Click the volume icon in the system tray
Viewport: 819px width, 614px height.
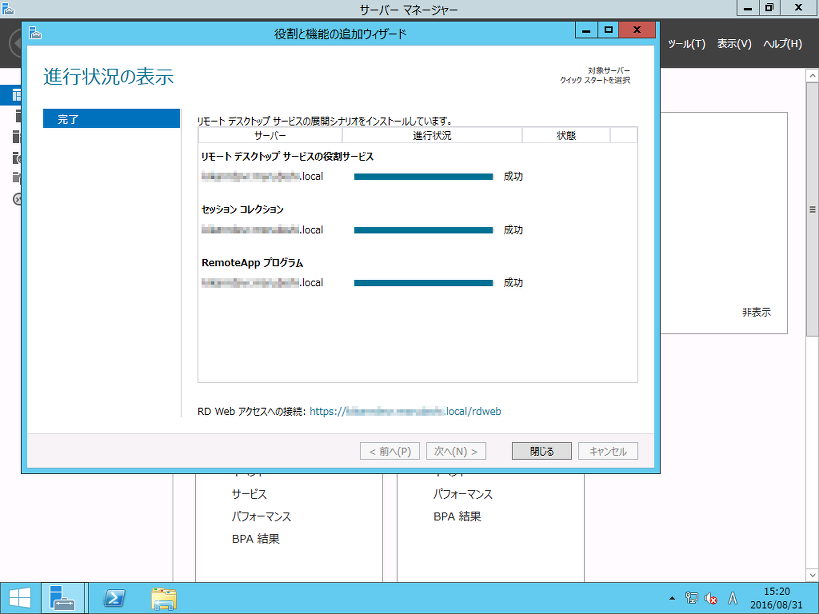pos(710,597)
